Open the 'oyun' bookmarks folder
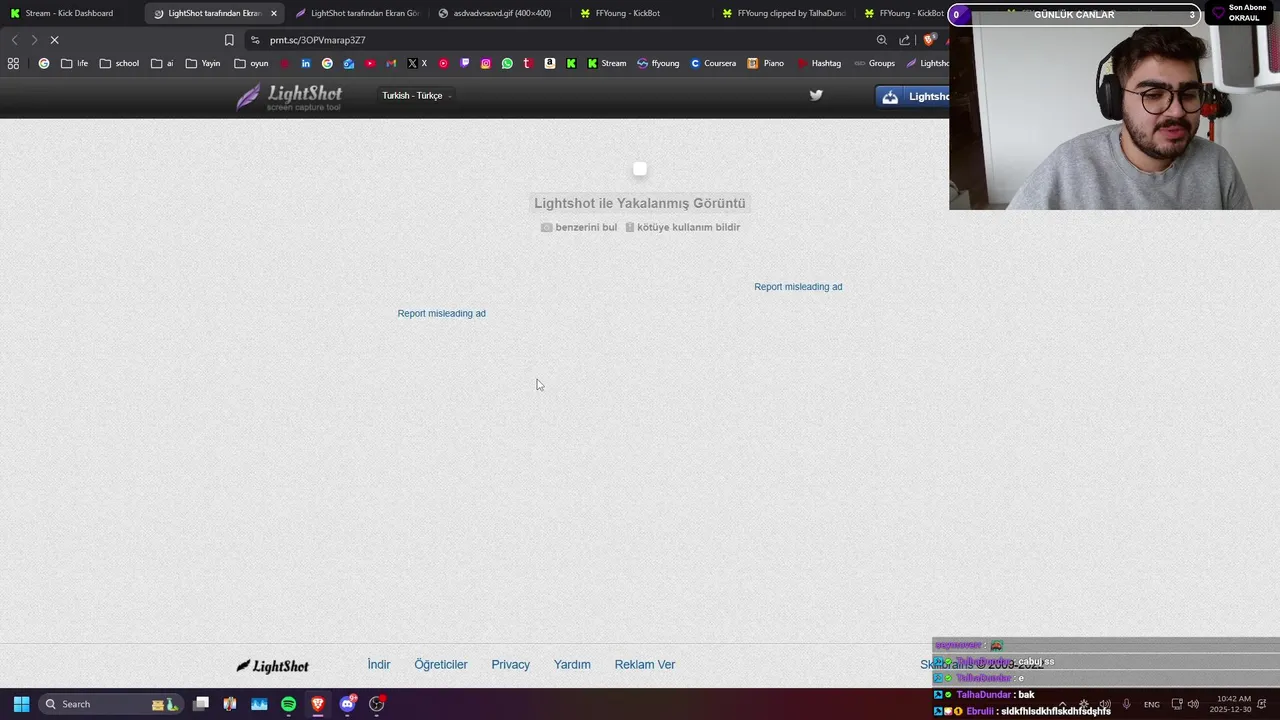The height and width of the screenshot is (720, 1280). [x=251, y=63]
